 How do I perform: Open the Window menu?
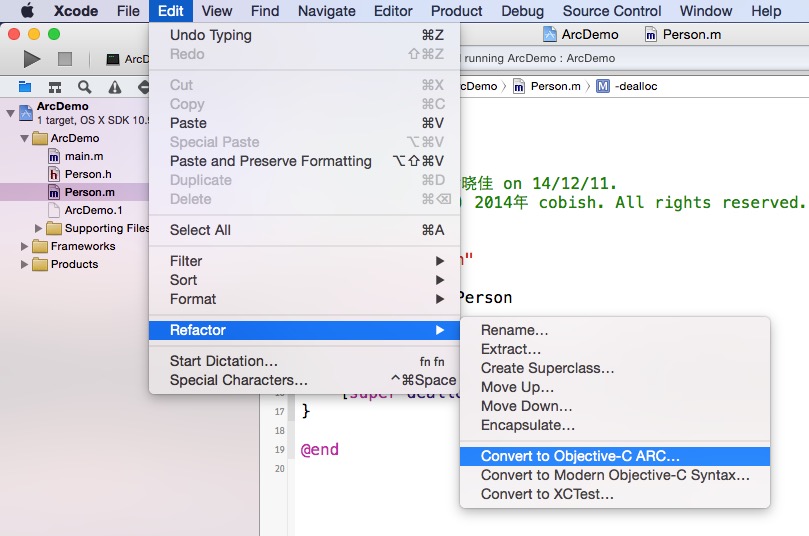tap(706, 11)
